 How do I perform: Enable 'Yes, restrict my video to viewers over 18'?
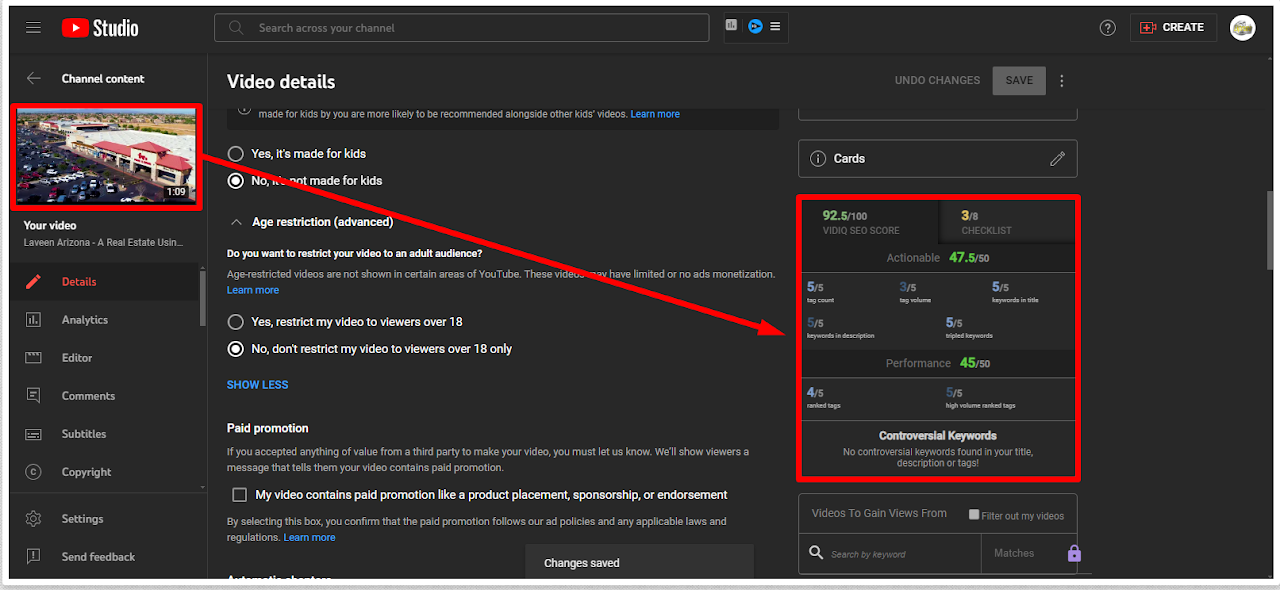pos(235,321)
